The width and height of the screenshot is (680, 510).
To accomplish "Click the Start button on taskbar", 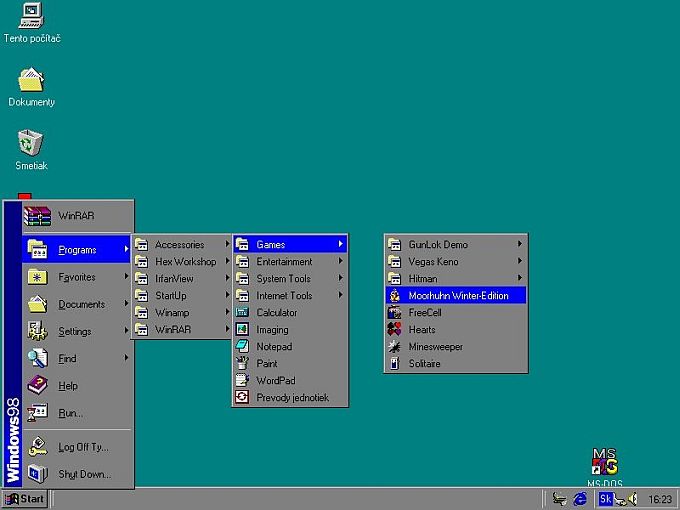I will (25, 499).
